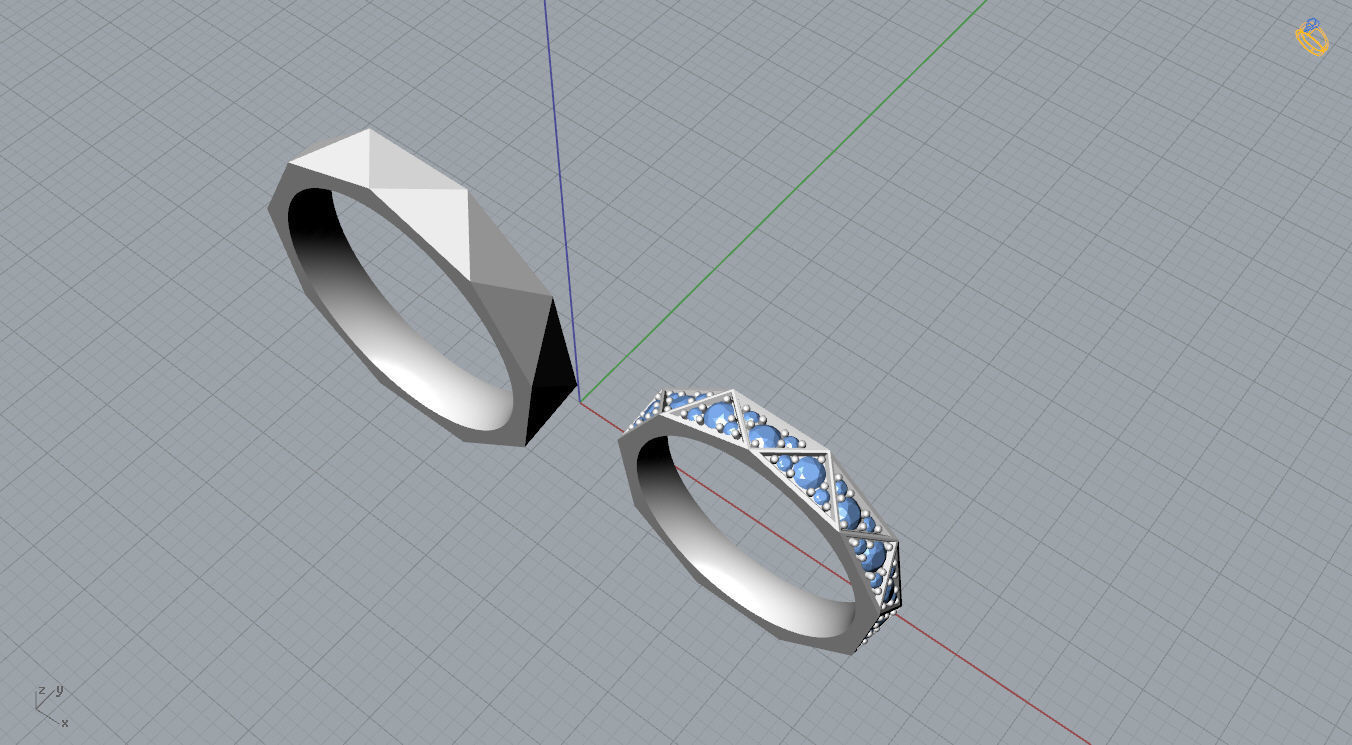Click the orange ring icon in viewport corner
This screenshot has width=1352, height=745.
(1312, 37)
